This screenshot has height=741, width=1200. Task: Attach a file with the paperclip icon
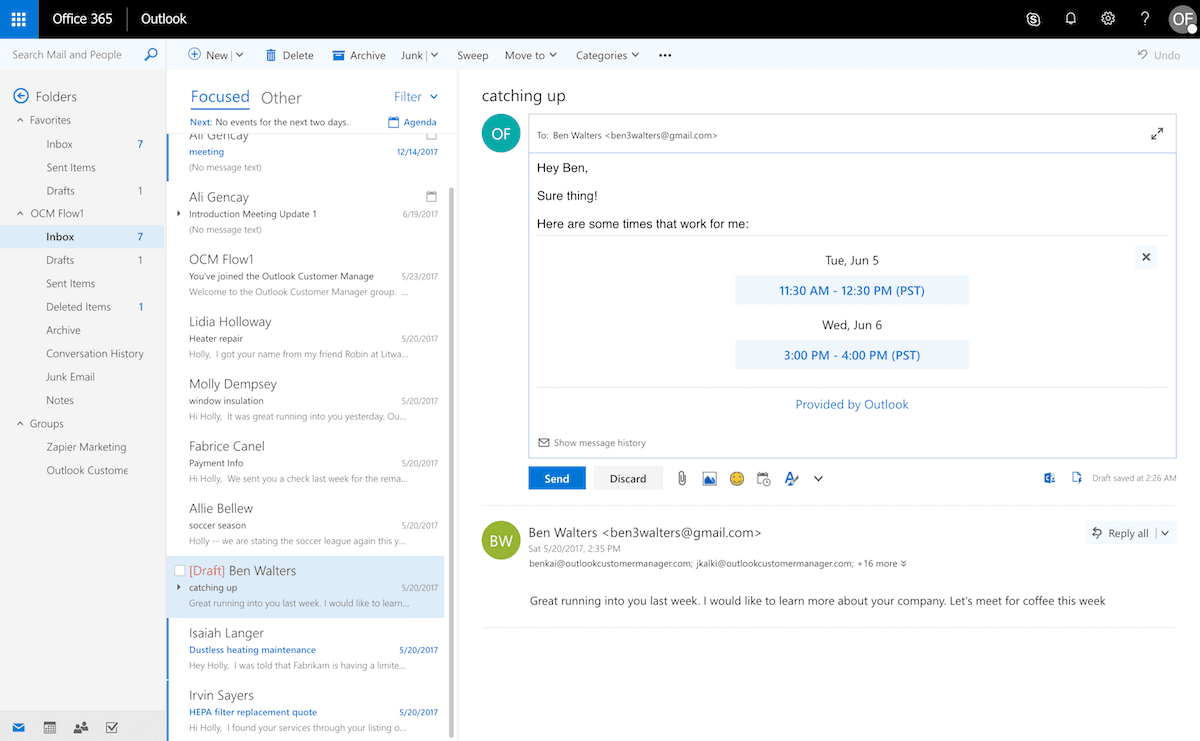point(682,479)
